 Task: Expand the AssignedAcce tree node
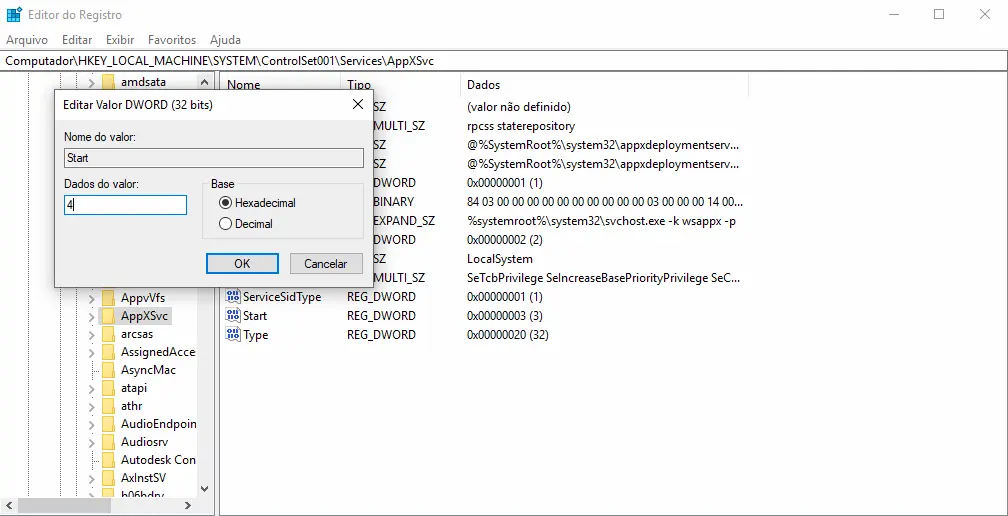(91, 352)
